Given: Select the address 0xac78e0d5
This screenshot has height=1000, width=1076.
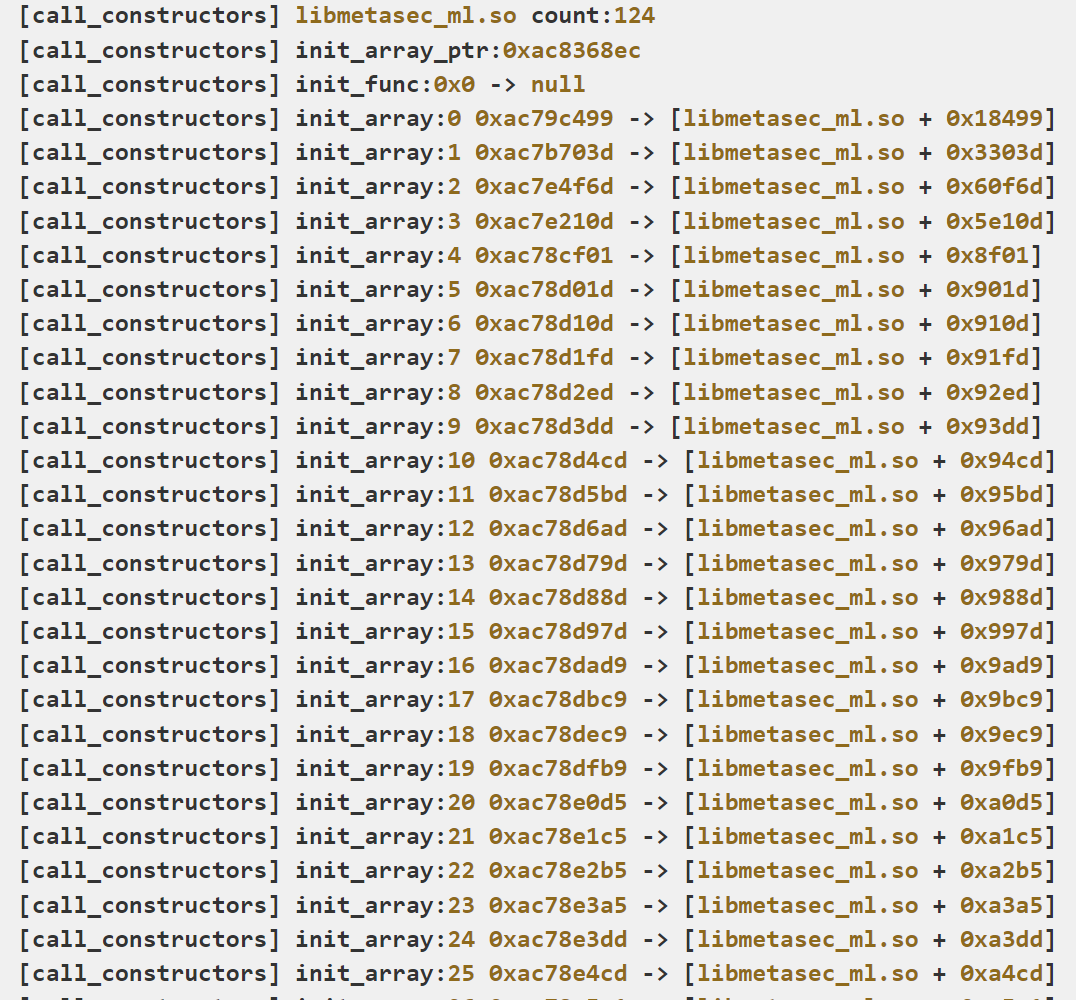Looking at the screenshot, I should tap(558, 802).
